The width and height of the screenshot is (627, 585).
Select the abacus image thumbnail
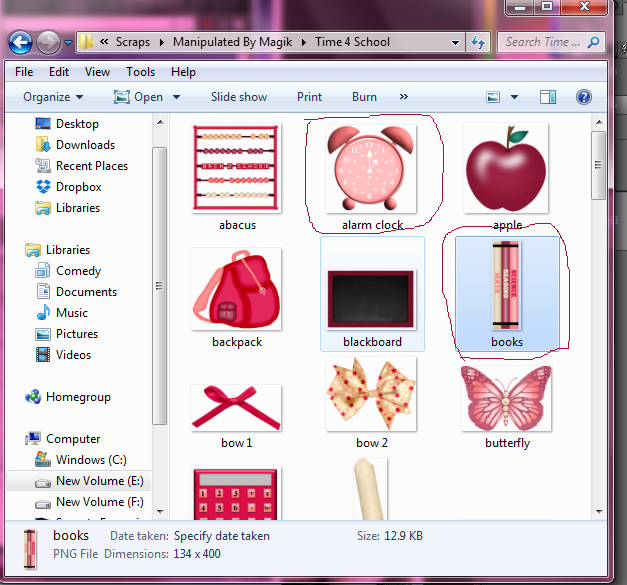coord(236,168)
